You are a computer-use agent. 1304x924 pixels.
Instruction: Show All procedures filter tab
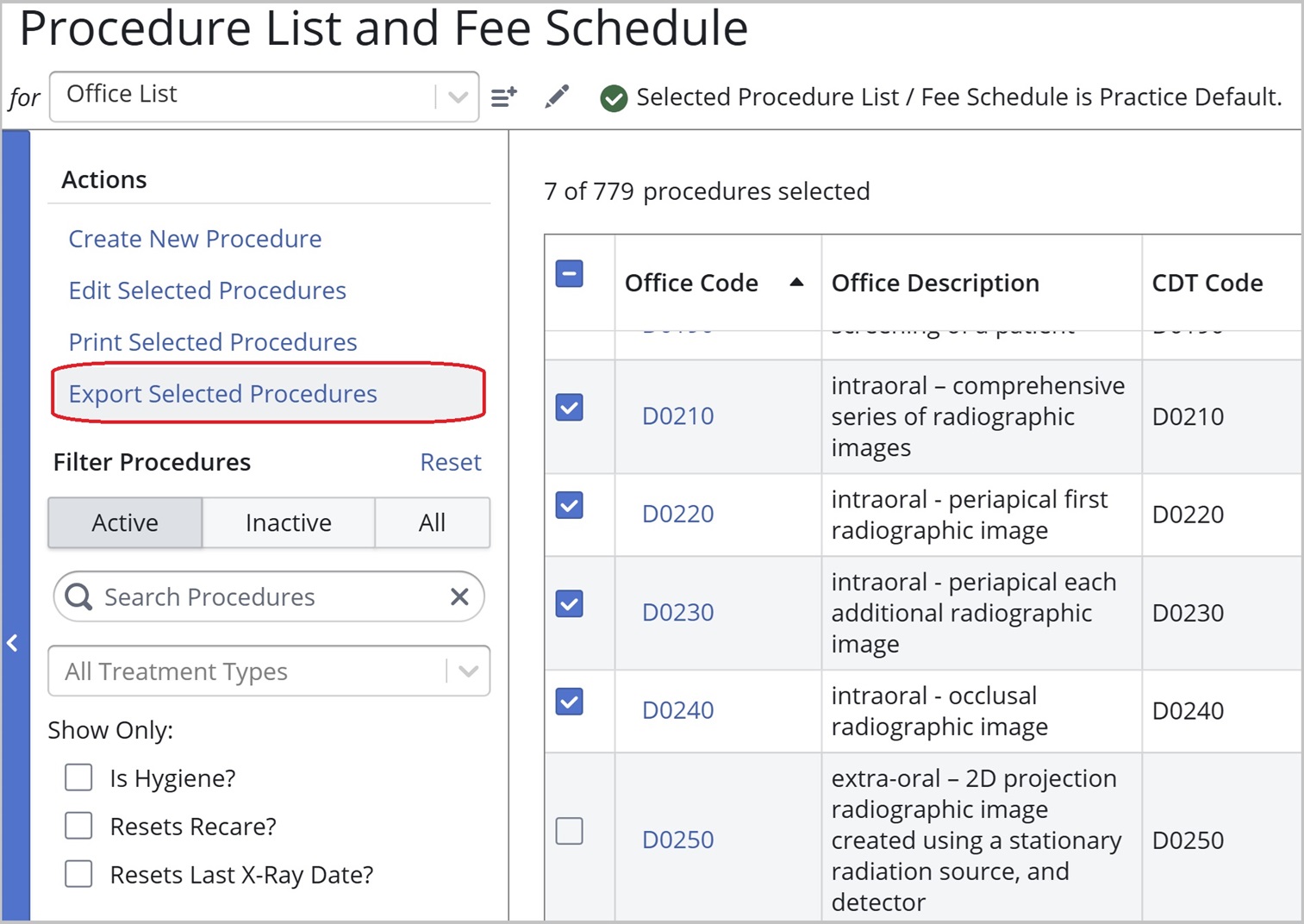(x=432, y=522)
